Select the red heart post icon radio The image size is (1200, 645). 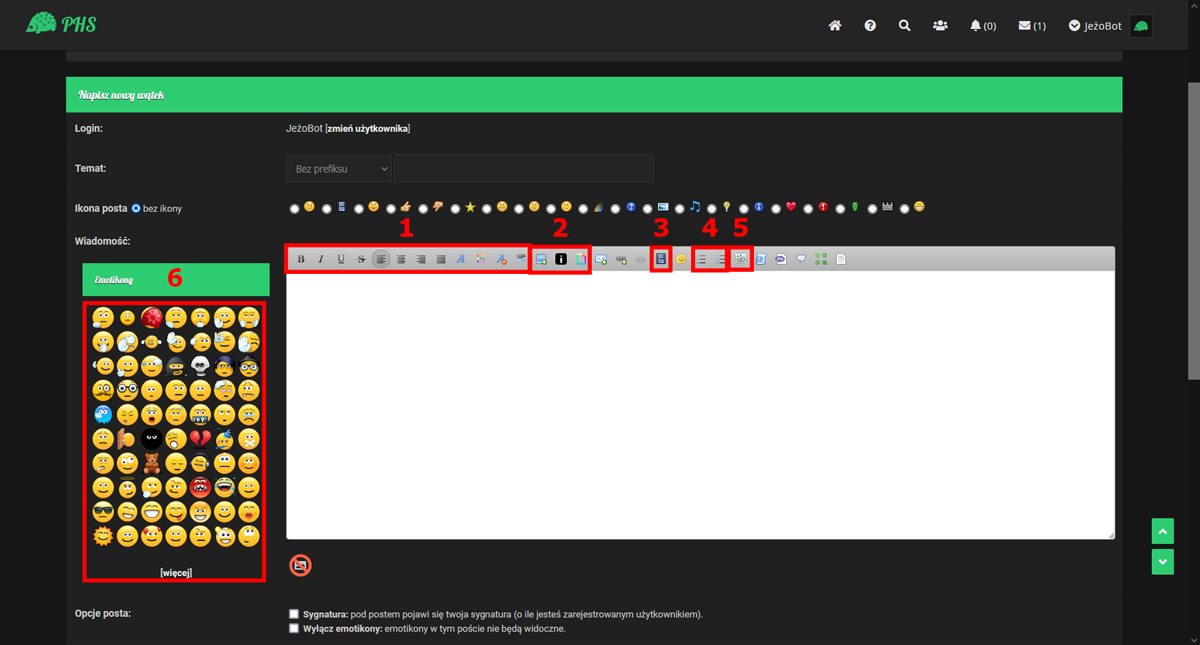point(775,209)
